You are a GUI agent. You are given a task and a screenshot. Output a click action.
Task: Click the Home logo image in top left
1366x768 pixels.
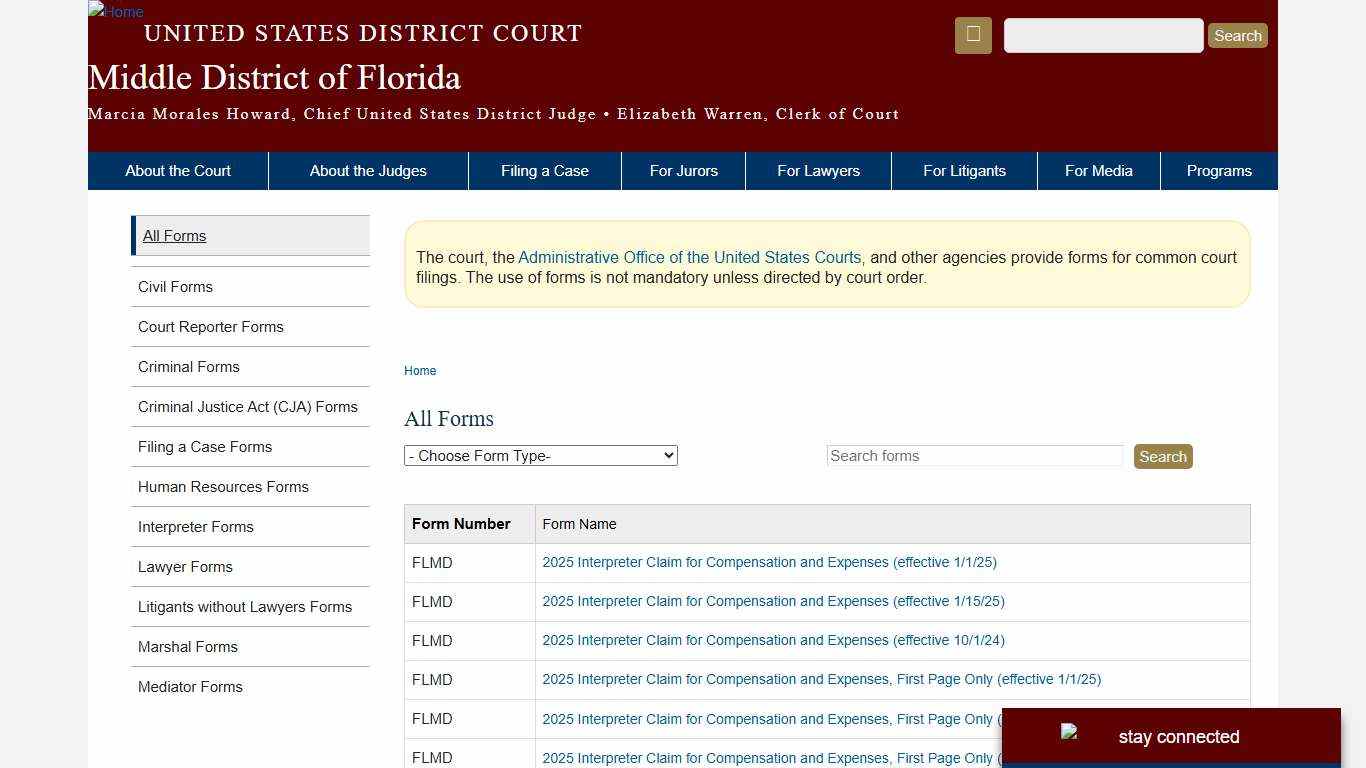[115, 12]
